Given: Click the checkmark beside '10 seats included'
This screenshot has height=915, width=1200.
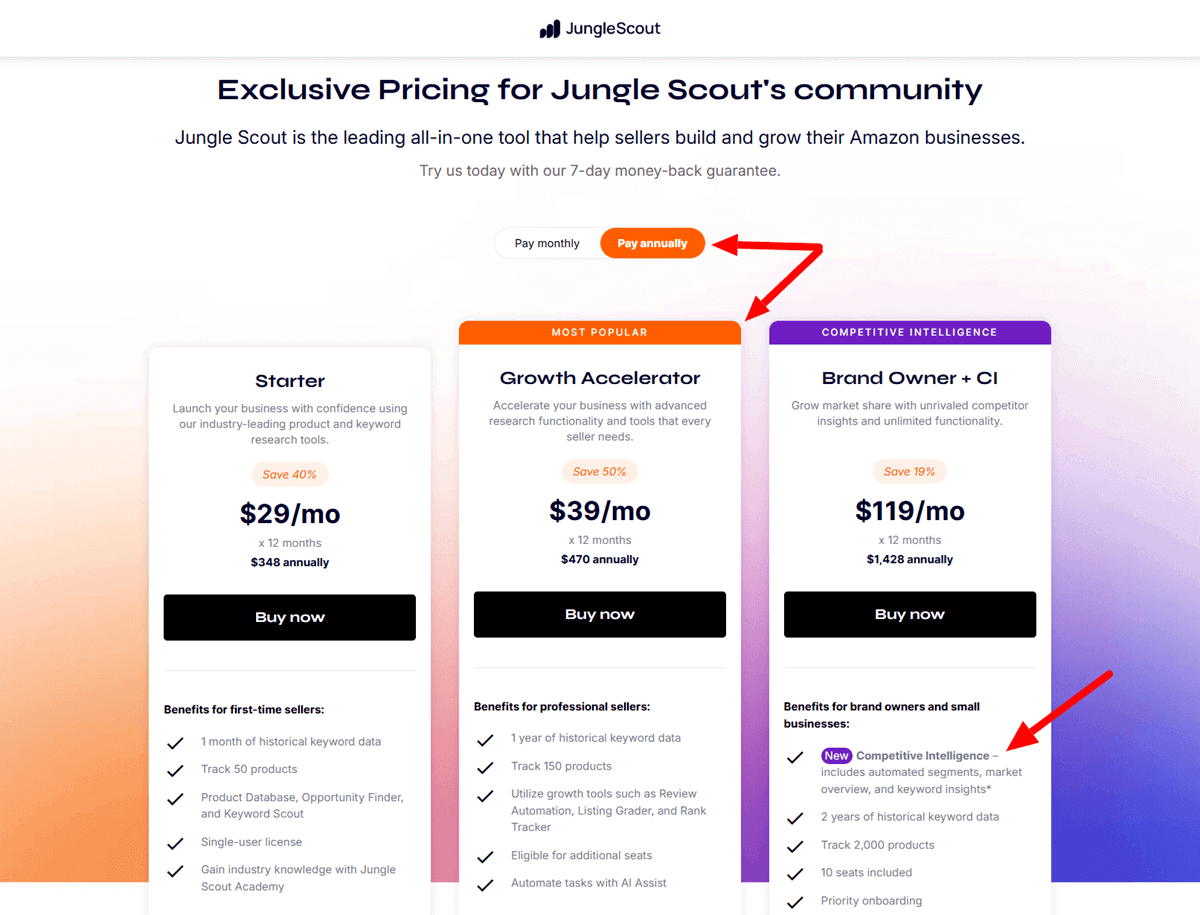Looking at the screenshot, I should click(795, 873).
